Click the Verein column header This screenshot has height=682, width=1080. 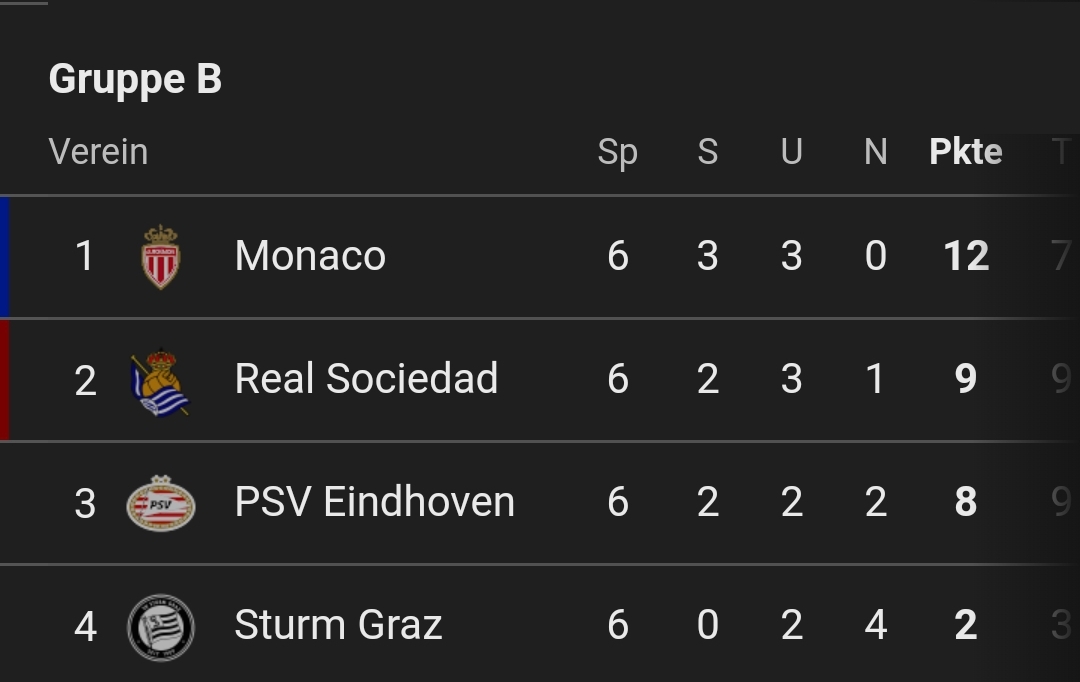[x=98, y=152]
